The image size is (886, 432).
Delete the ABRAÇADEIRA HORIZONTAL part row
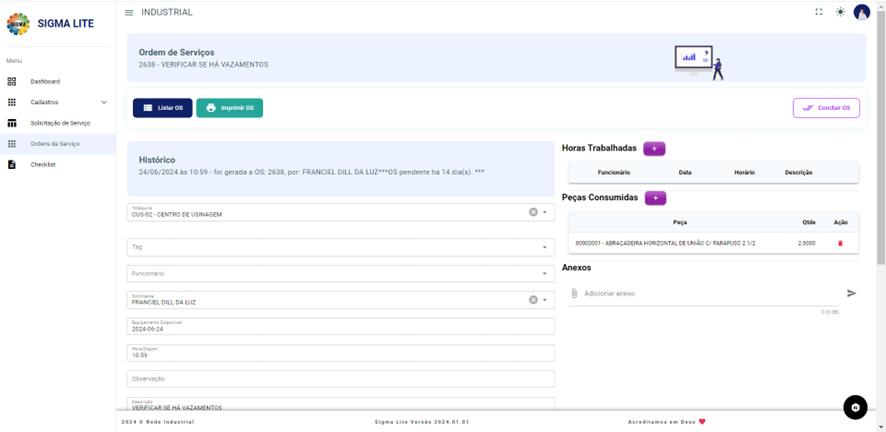pyautogui.click(x=840, y=243)
